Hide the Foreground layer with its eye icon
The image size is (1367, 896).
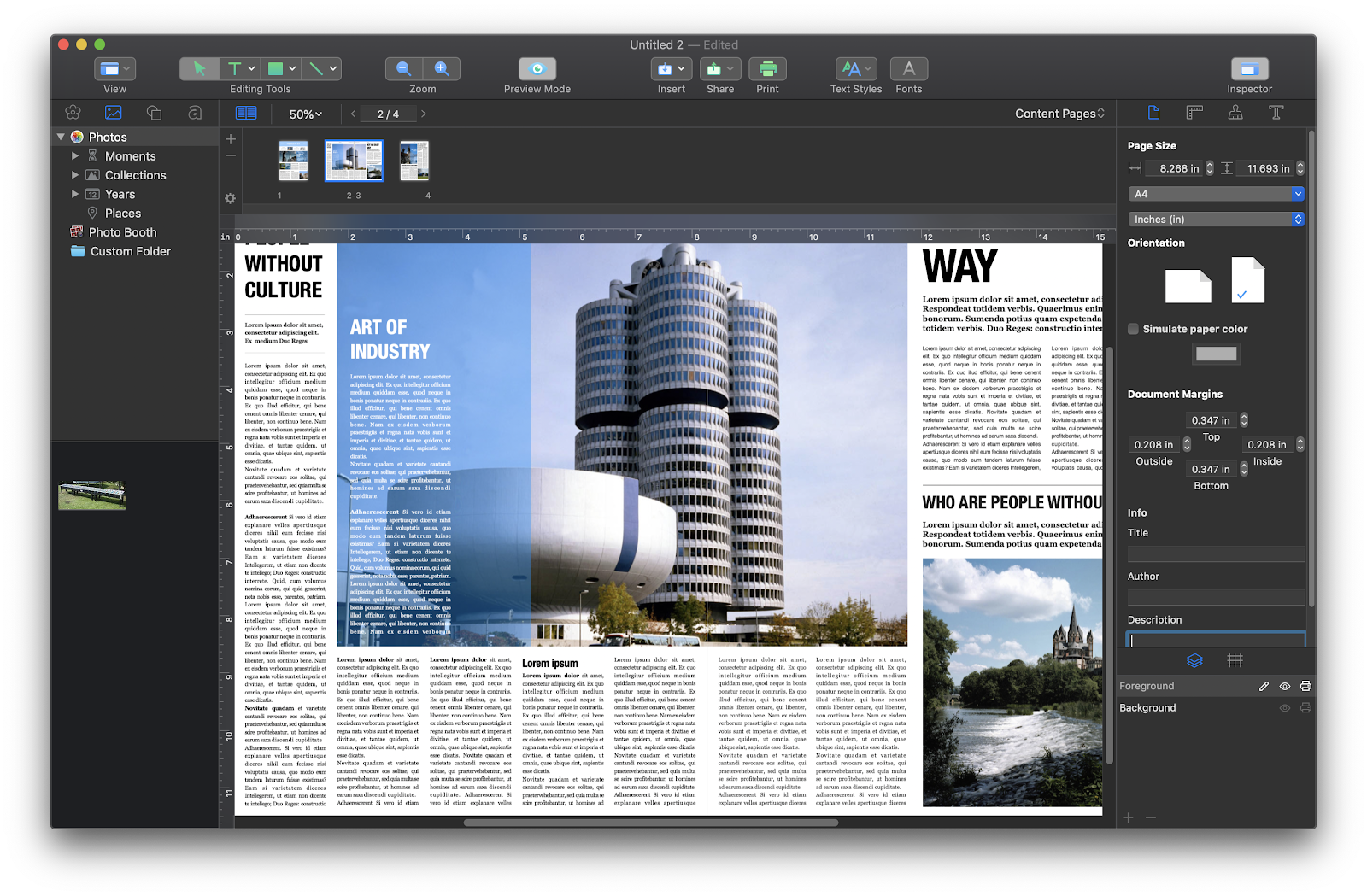1284,686
